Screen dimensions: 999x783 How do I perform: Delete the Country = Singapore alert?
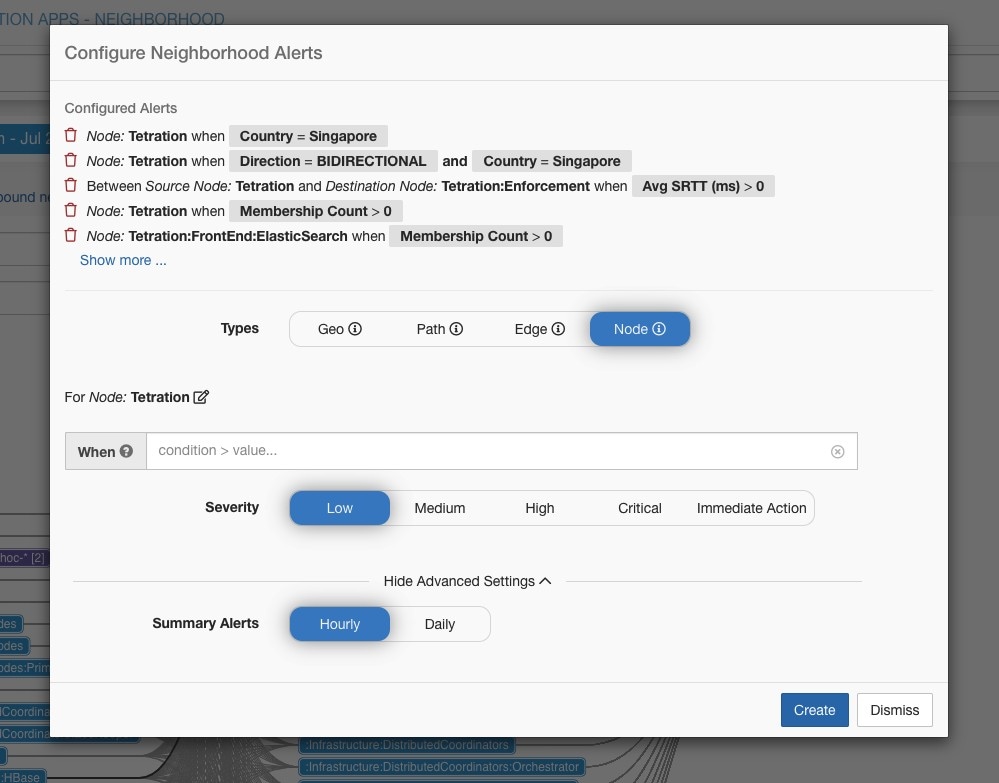click(x=69, y=136)
